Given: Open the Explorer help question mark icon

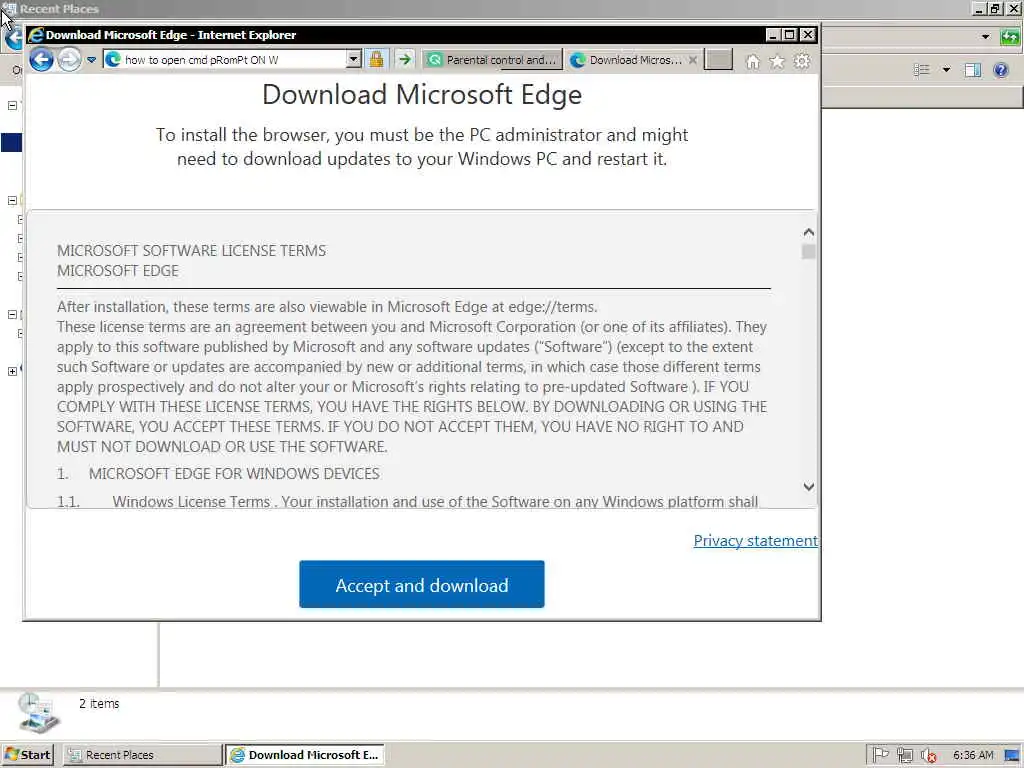Looking at the screenshot, I should pyautogui.click(x=1000, y=70).
